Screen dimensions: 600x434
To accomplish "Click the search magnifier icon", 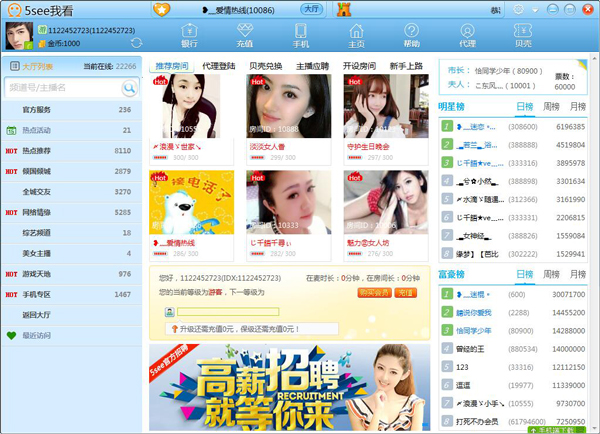I will [x=130, y=88].
